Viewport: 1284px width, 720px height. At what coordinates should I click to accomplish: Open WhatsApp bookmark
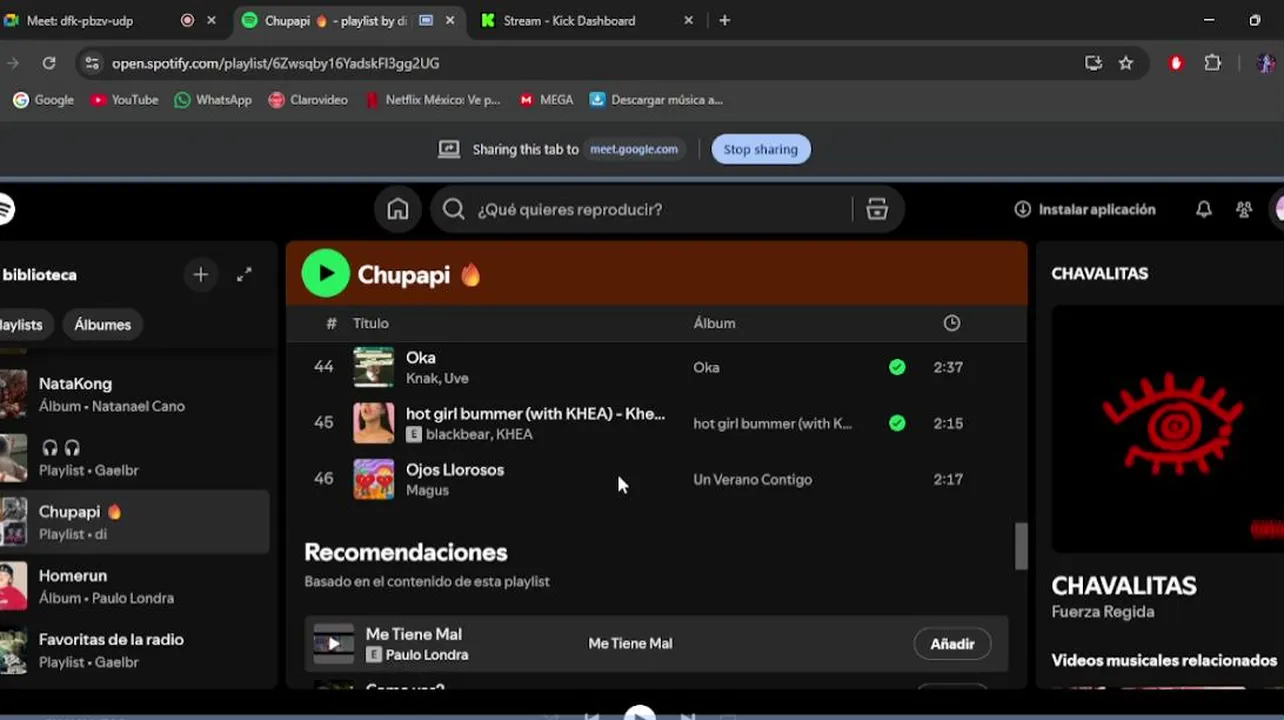tap(213, 100)
